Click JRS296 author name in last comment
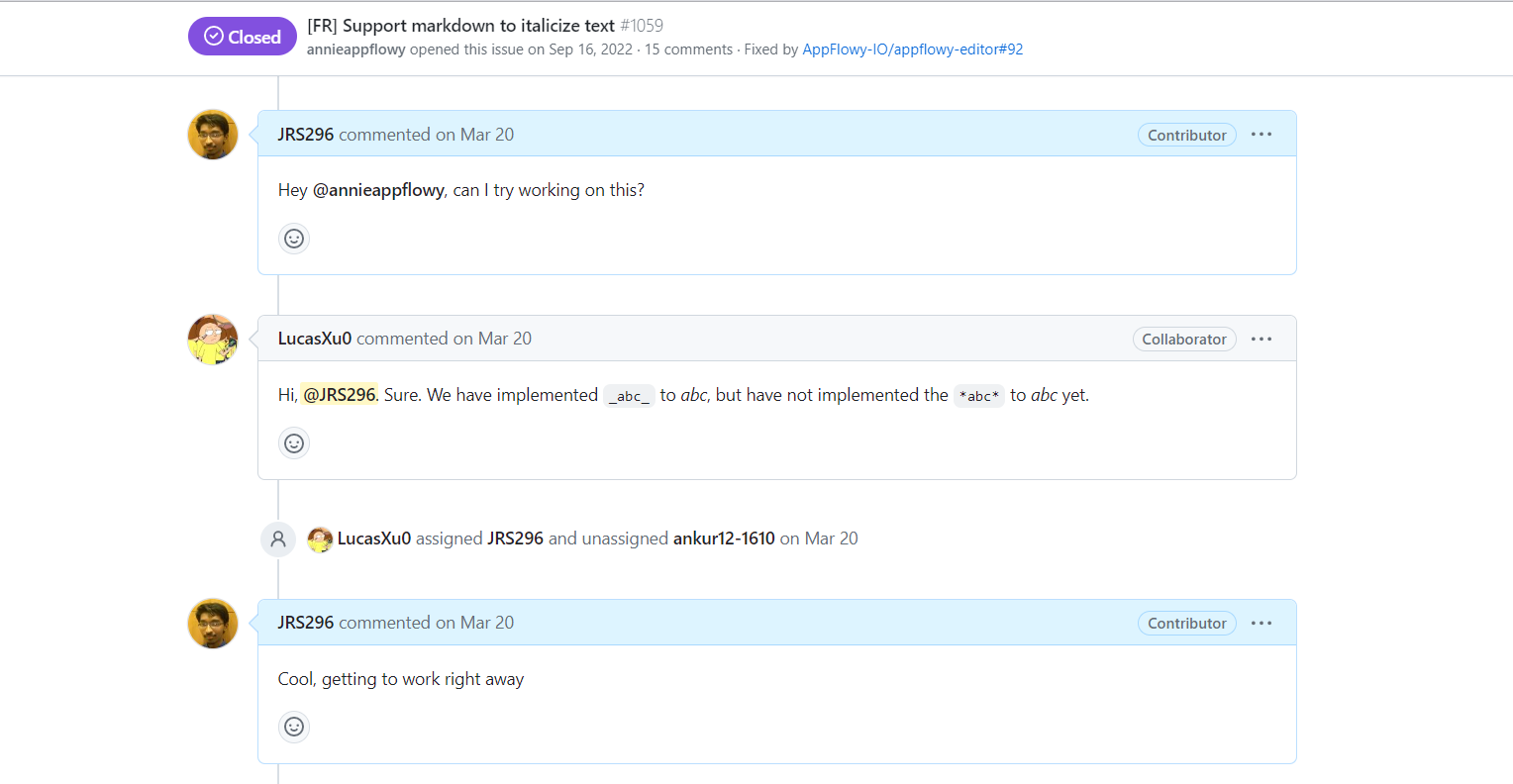Viewport: 1513px width, 784px height. pos(306,623)
